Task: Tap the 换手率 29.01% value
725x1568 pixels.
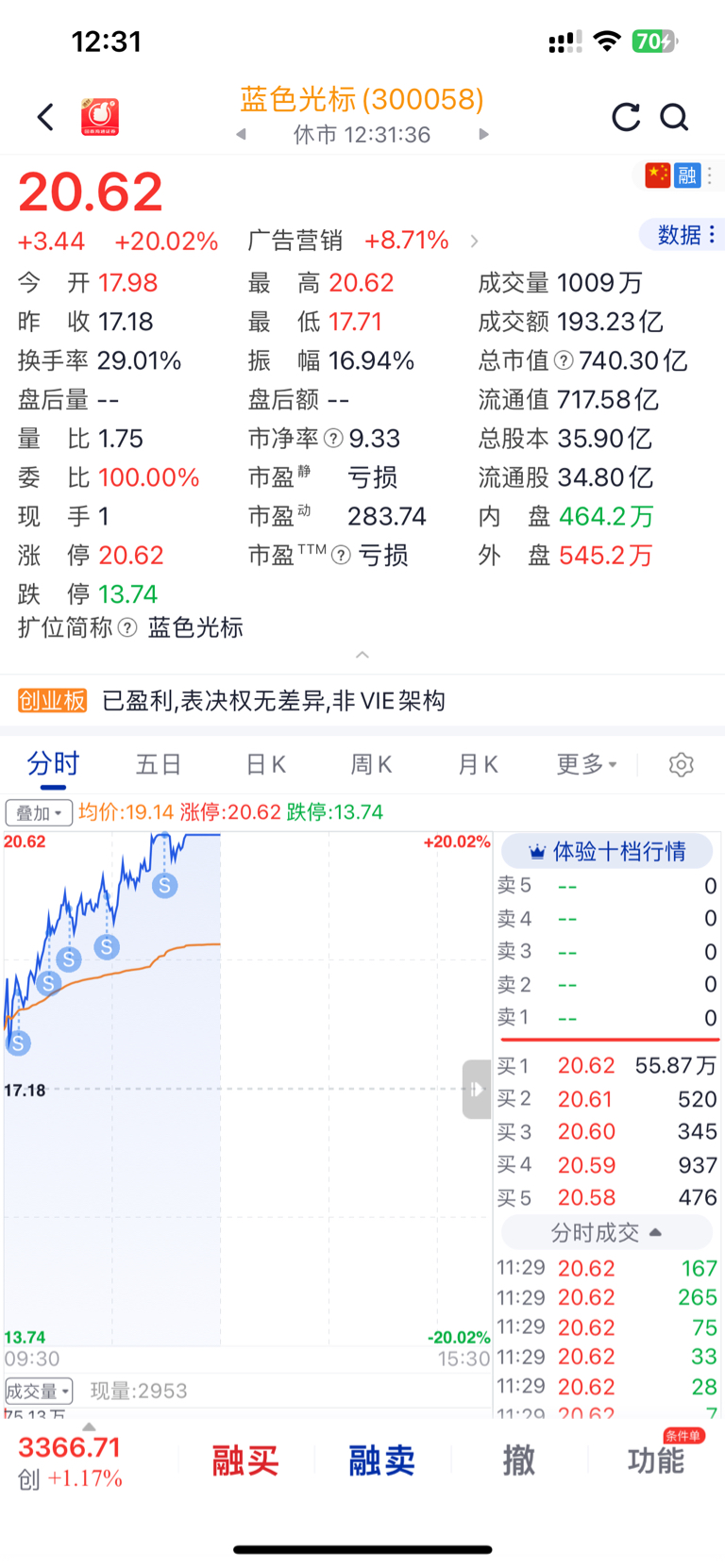Action: 140,360
